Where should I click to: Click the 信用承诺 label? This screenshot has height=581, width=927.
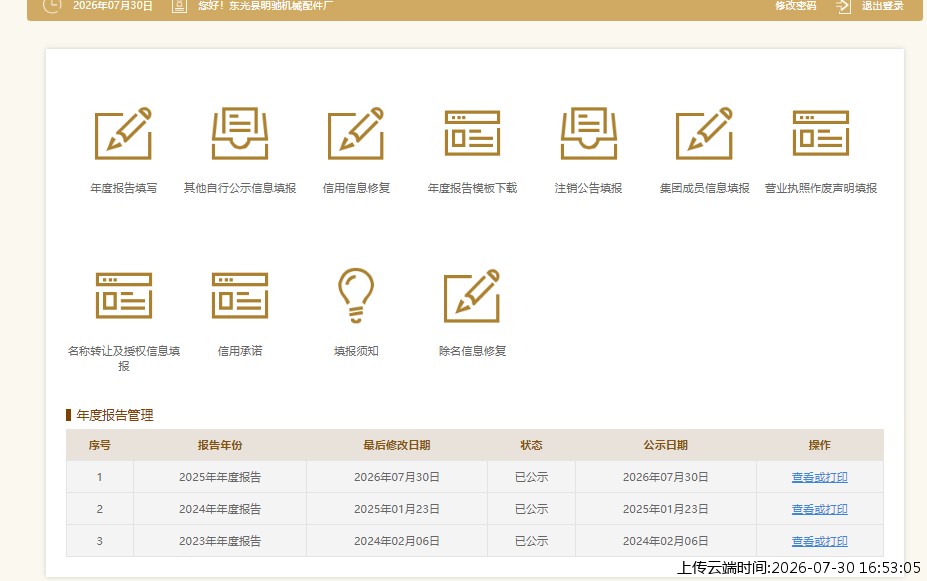[239, 351]
